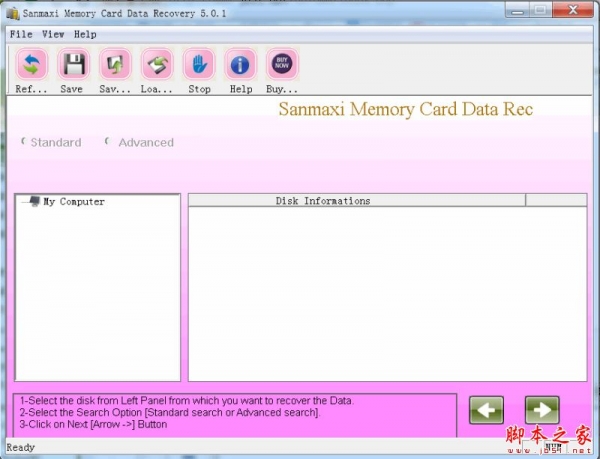Click the Load toolbar icon
The image size is (600, 459).
coord(157,64)
